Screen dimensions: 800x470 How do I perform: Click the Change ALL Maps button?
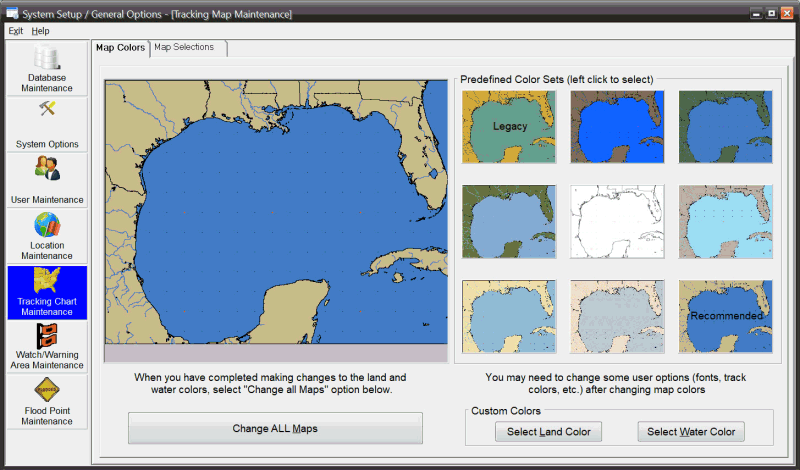[x=275, y=428]
